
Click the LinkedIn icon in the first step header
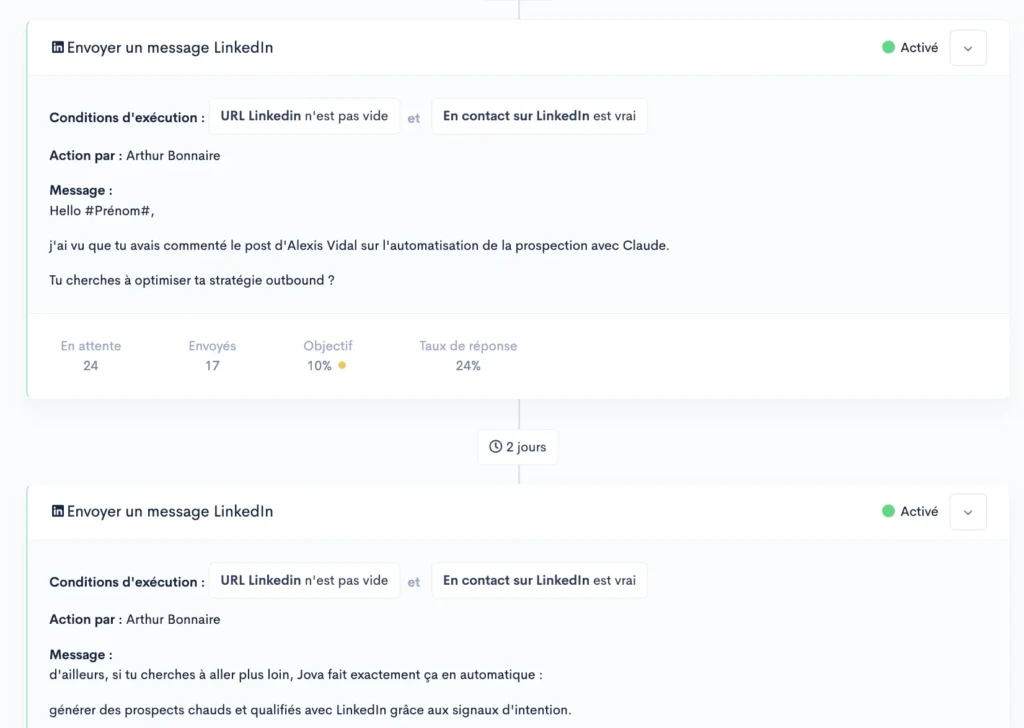57,47
